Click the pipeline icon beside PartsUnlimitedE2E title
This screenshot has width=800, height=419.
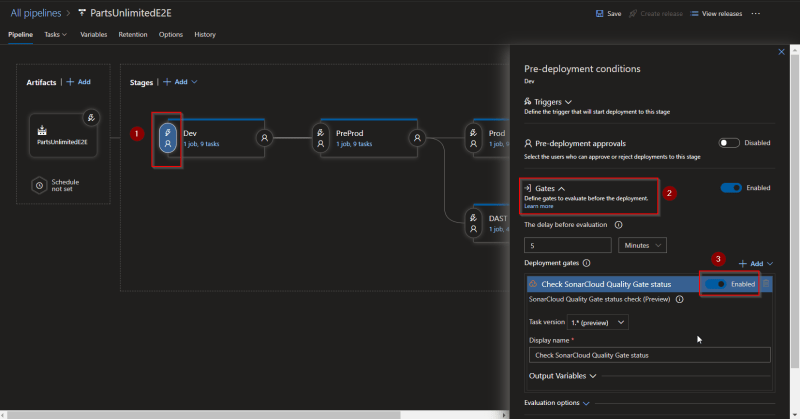(82, 13)
